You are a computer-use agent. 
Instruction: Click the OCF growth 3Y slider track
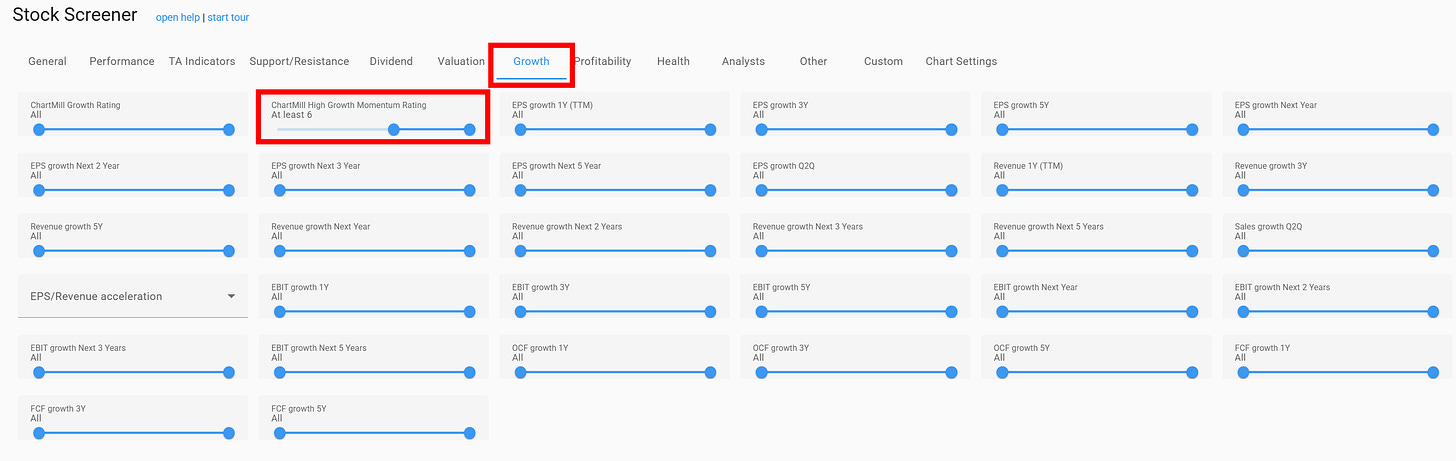pos(856,372)
